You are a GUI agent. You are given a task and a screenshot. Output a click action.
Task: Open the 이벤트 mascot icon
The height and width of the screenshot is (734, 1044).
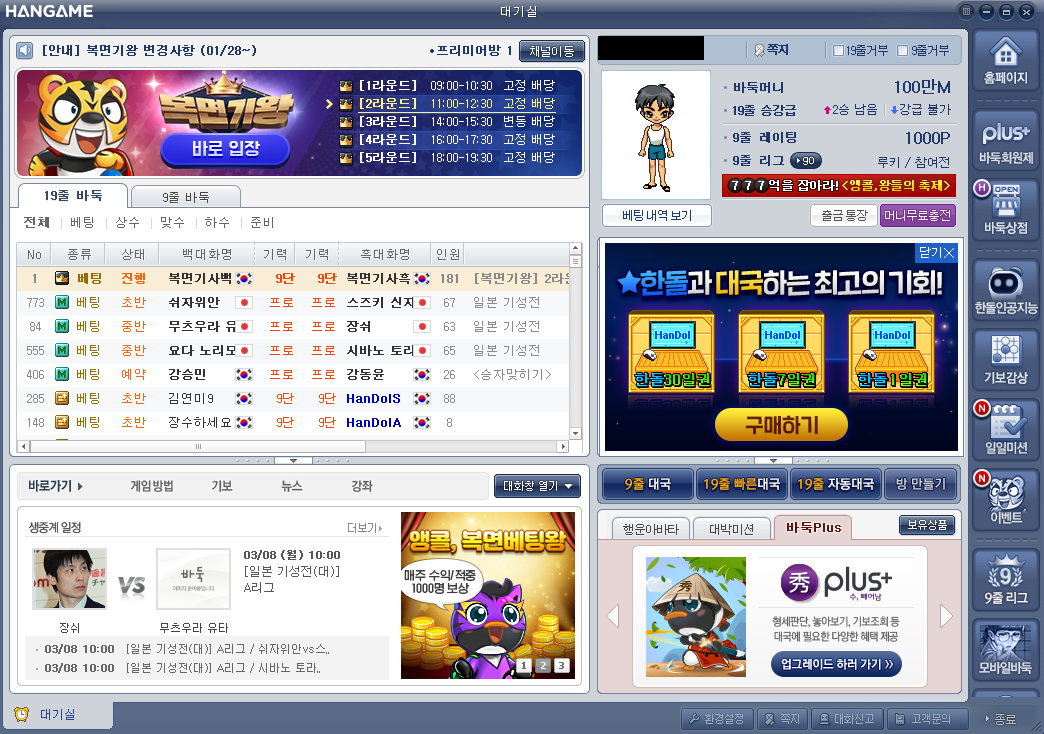pos(1005,501)
